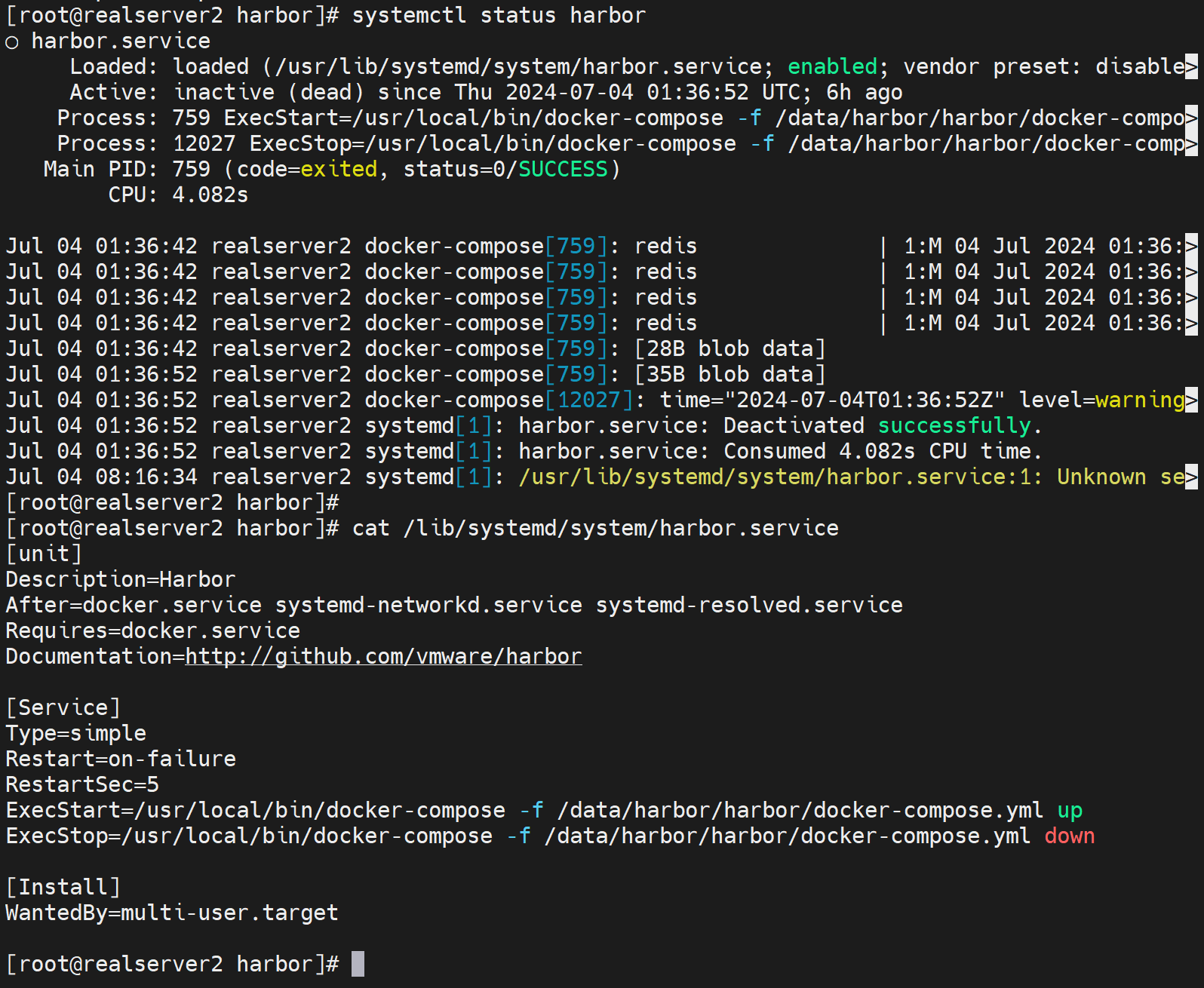Click the [Service] section header
Viewport: 1204px width, 988px height.
tap(63, 707)
